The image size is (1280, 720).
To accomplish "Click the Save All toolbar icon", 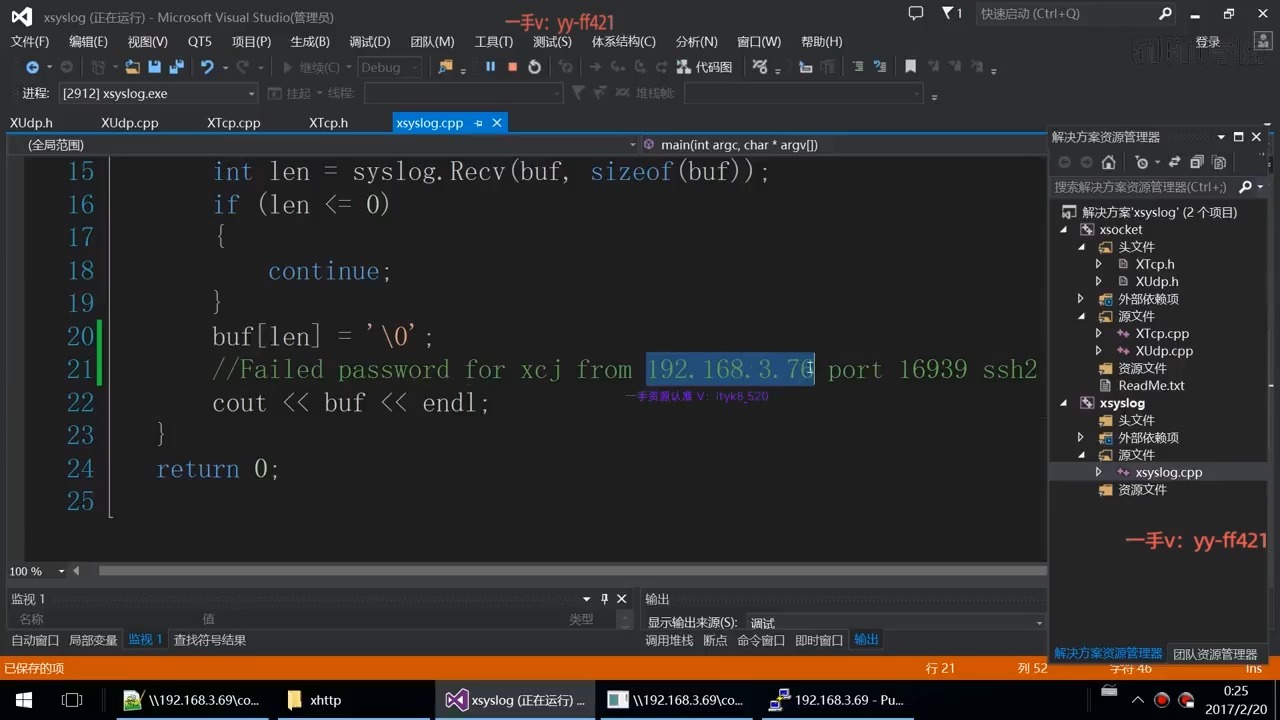I will (176, 67).
